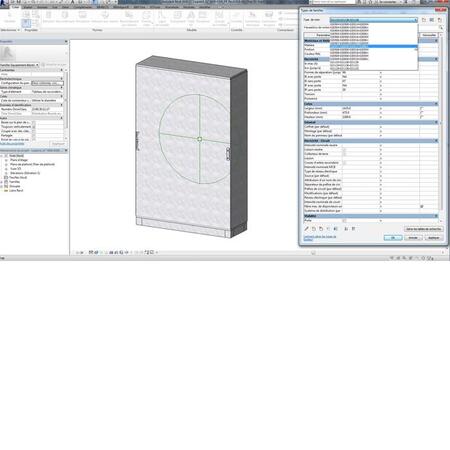The image size is (450, 450).
Task: Click the rename type icon beside type name
Action: pos(432,20)
